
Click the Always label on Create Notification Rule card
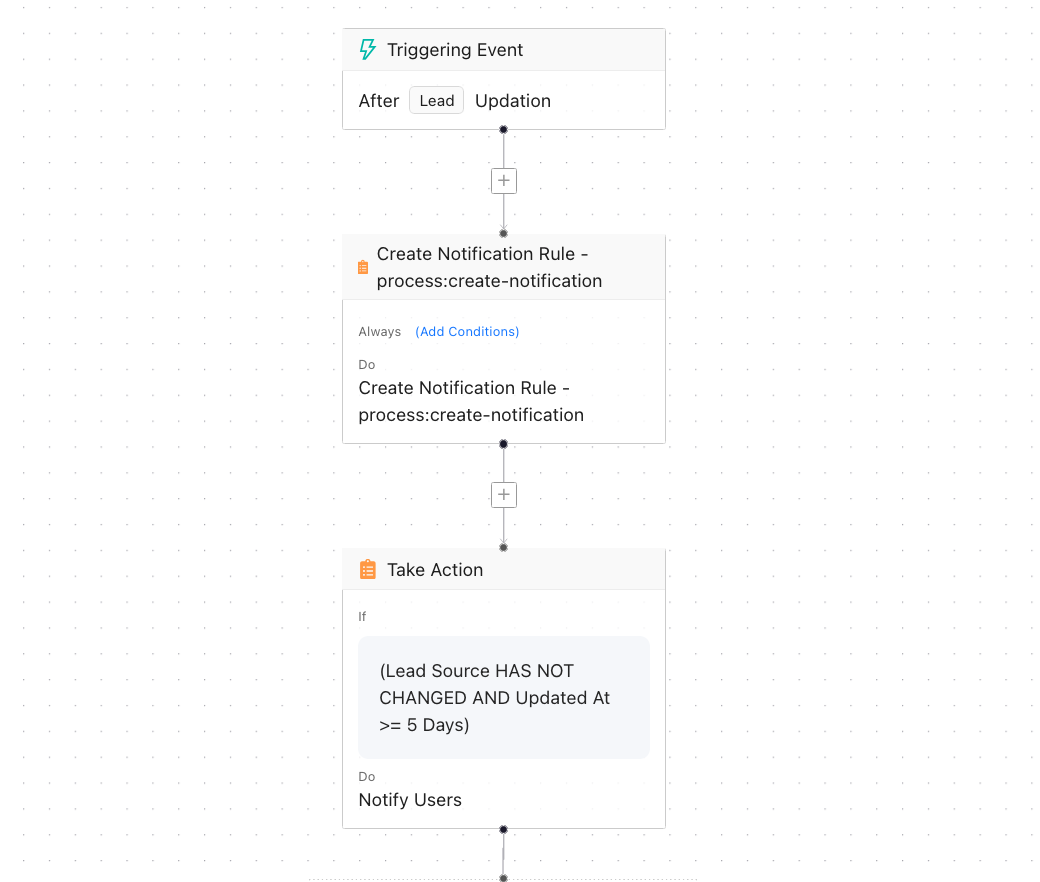(380, 331)
